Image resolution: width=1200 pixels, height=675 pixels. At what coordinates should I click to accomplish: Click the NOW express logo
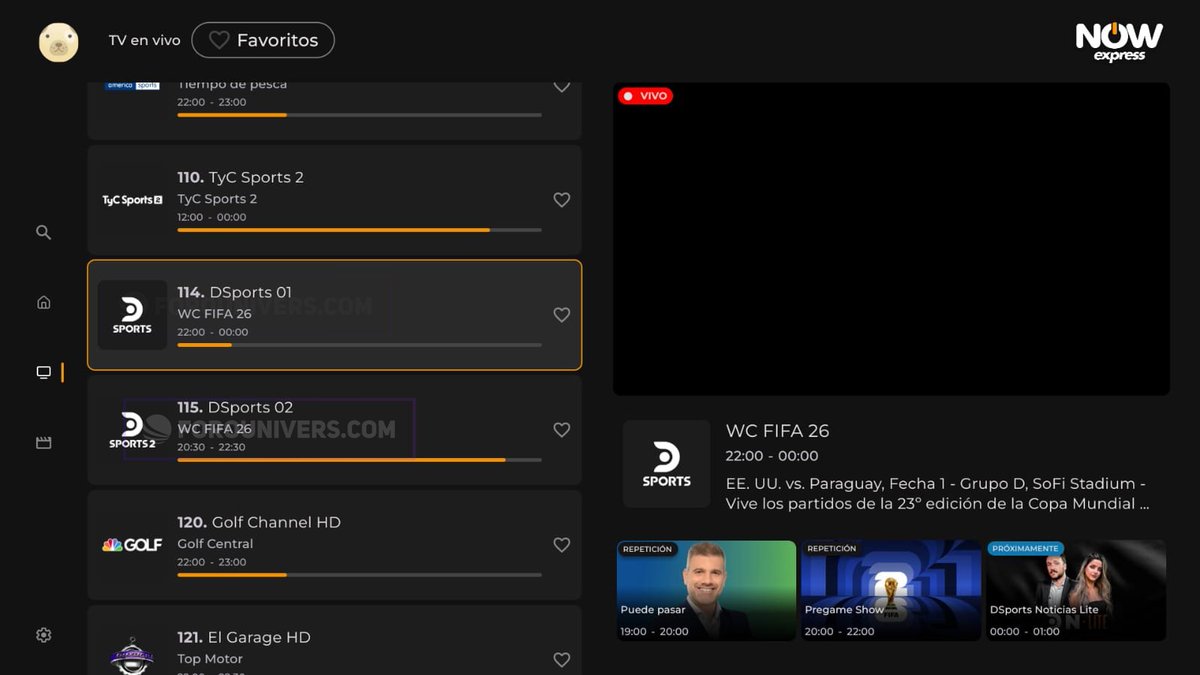[x=1119, y=42]
